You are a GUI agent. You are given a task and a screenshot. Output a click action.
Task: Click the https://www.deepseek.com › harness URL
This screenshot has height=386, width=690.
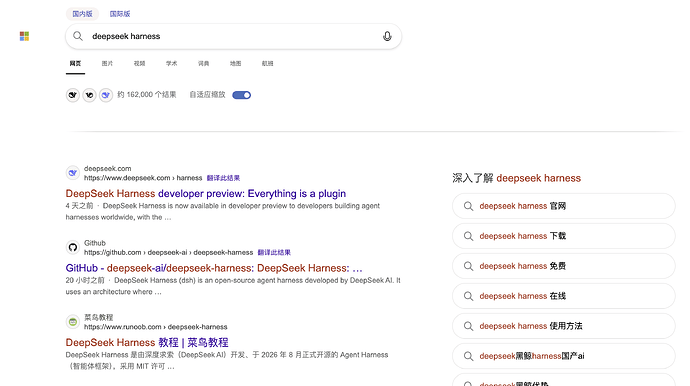point(143,178)
